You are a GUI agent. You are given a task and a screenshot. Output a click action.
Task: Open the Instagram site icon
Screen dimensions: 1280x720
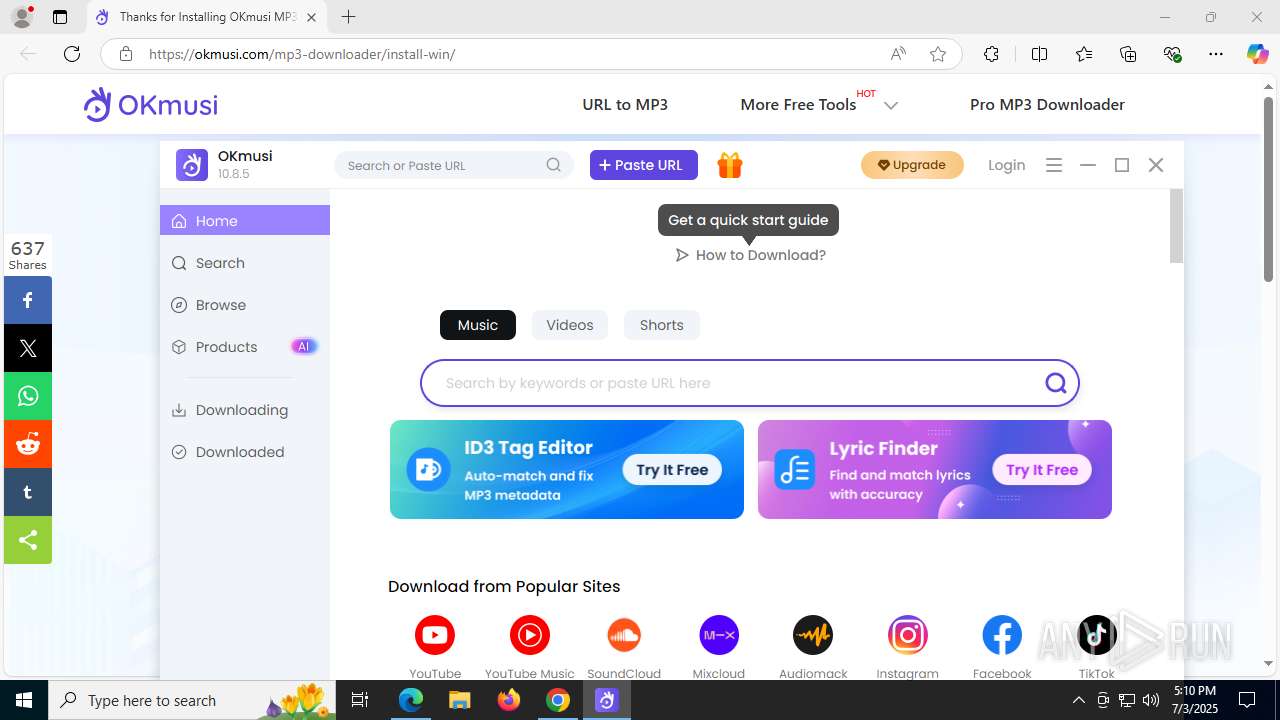(x=908, y=635)
